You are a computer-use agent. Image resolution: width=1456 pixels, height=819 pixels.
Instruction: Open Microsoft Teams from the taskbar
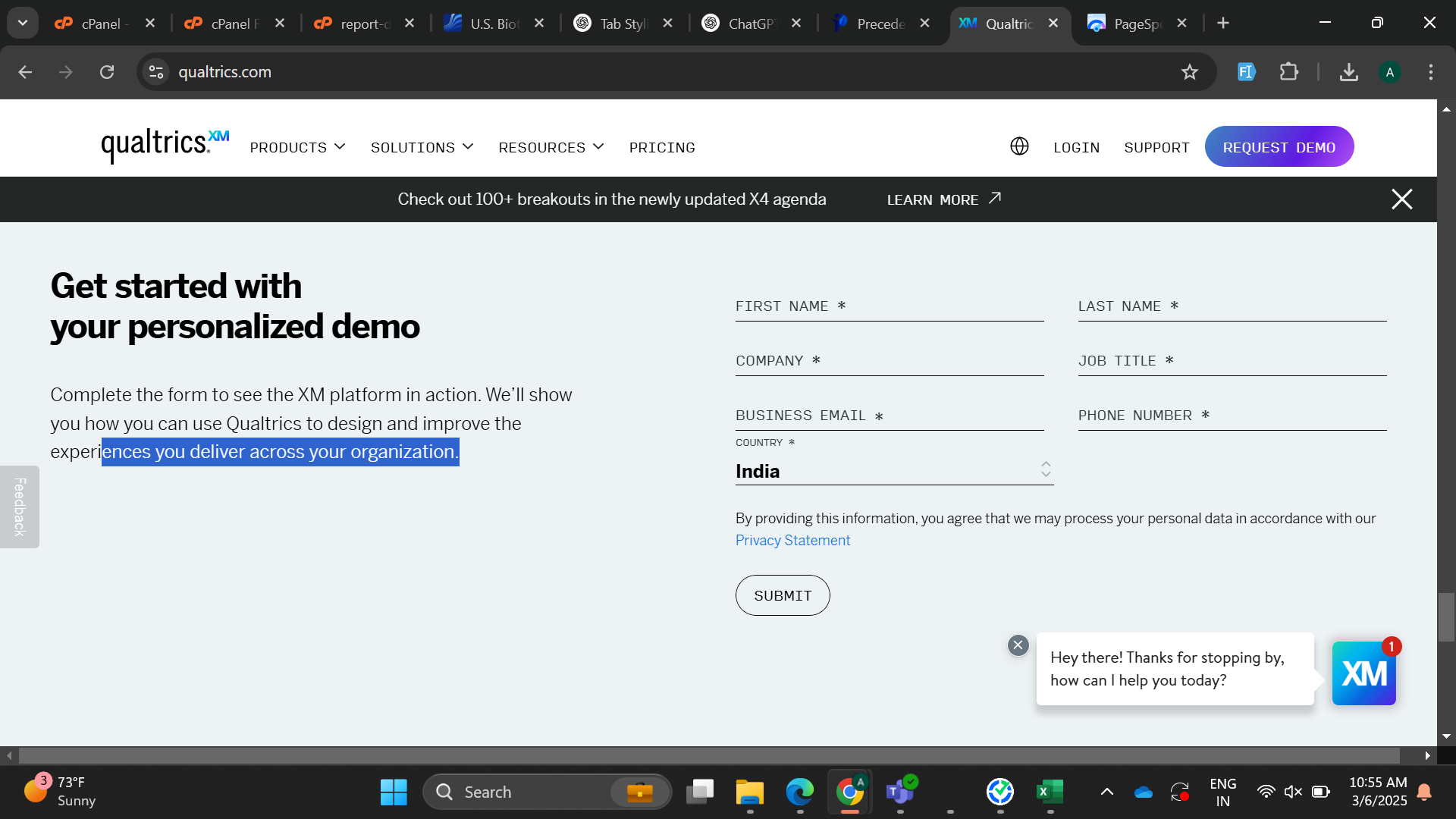(900, 792)
